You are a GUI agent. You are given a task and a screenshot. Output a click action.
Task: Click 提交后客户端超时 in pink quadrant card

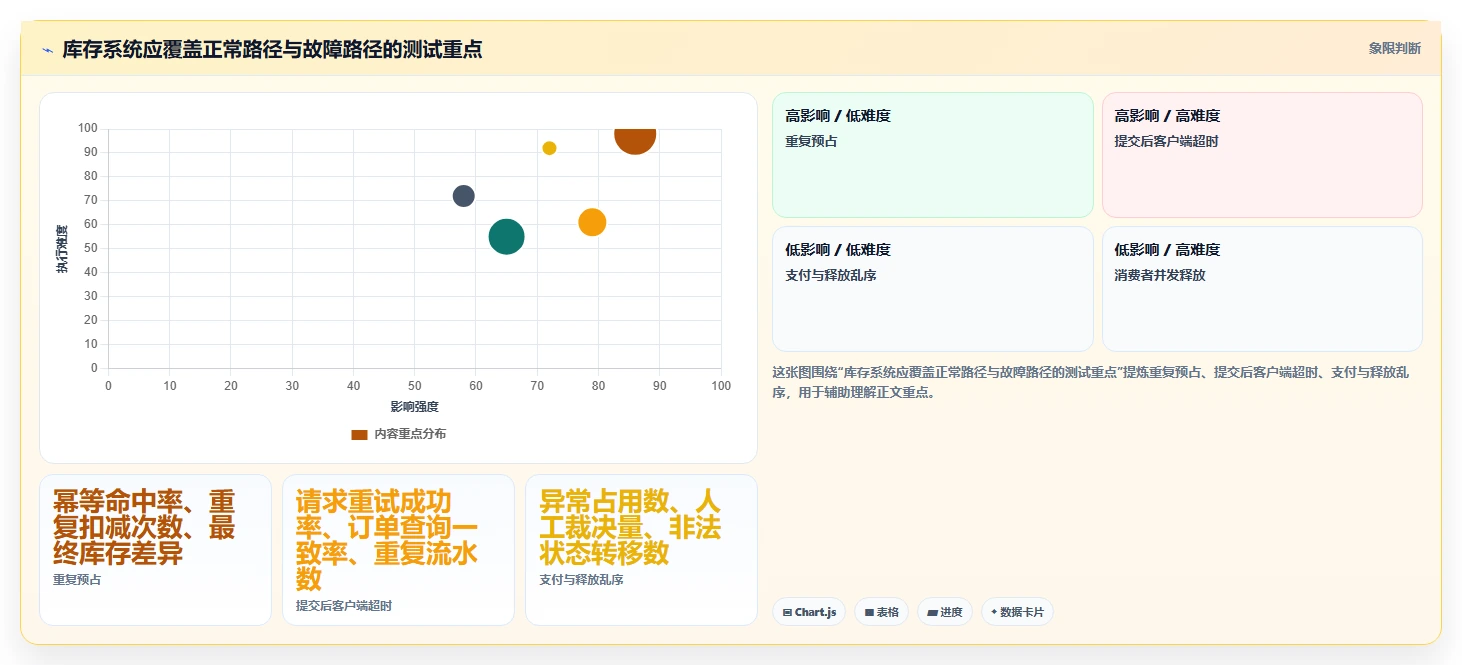[1166, 141]
